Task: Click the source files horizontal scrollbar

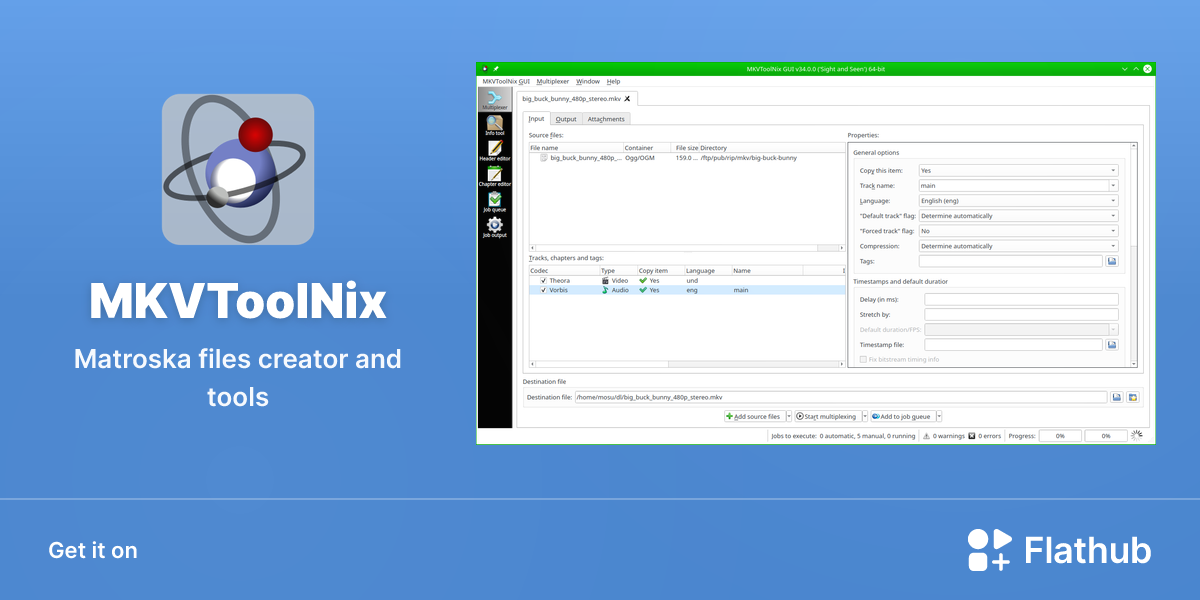Action: click(x=685, y=248)
